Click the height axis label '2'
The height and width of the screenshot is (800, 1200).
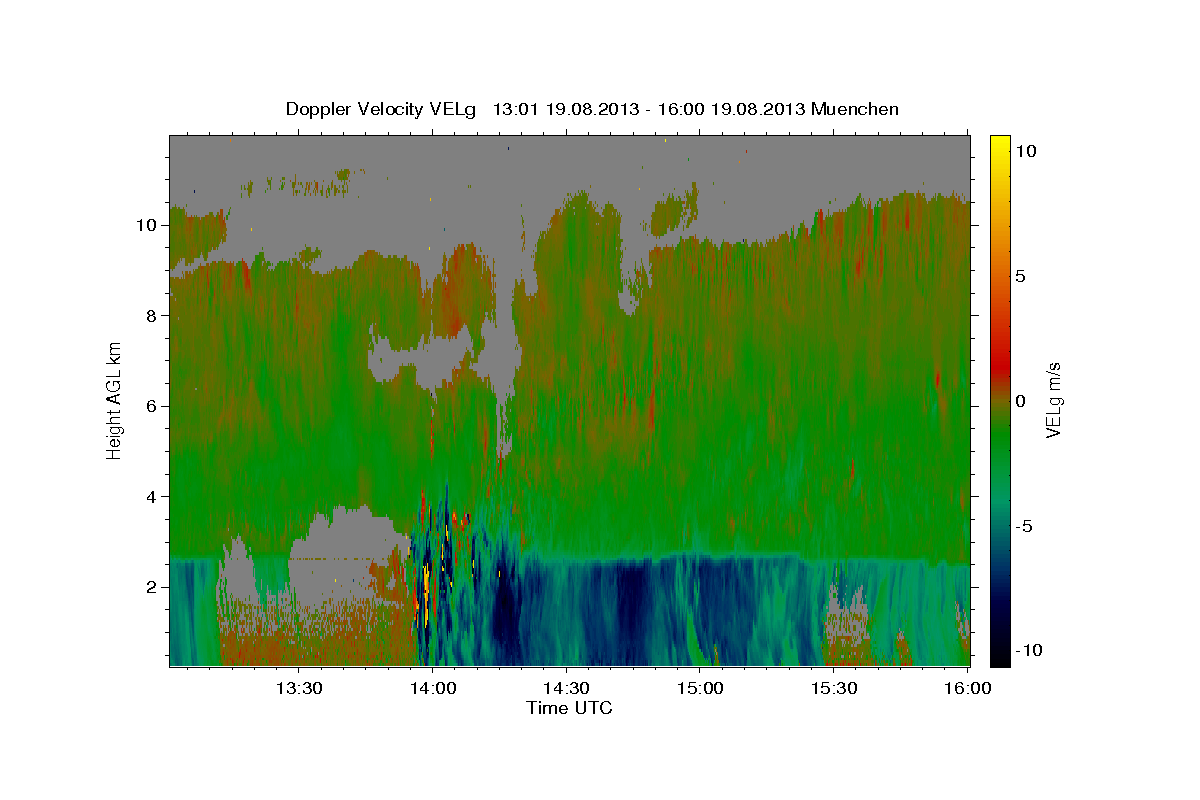[x=152, y=587]
